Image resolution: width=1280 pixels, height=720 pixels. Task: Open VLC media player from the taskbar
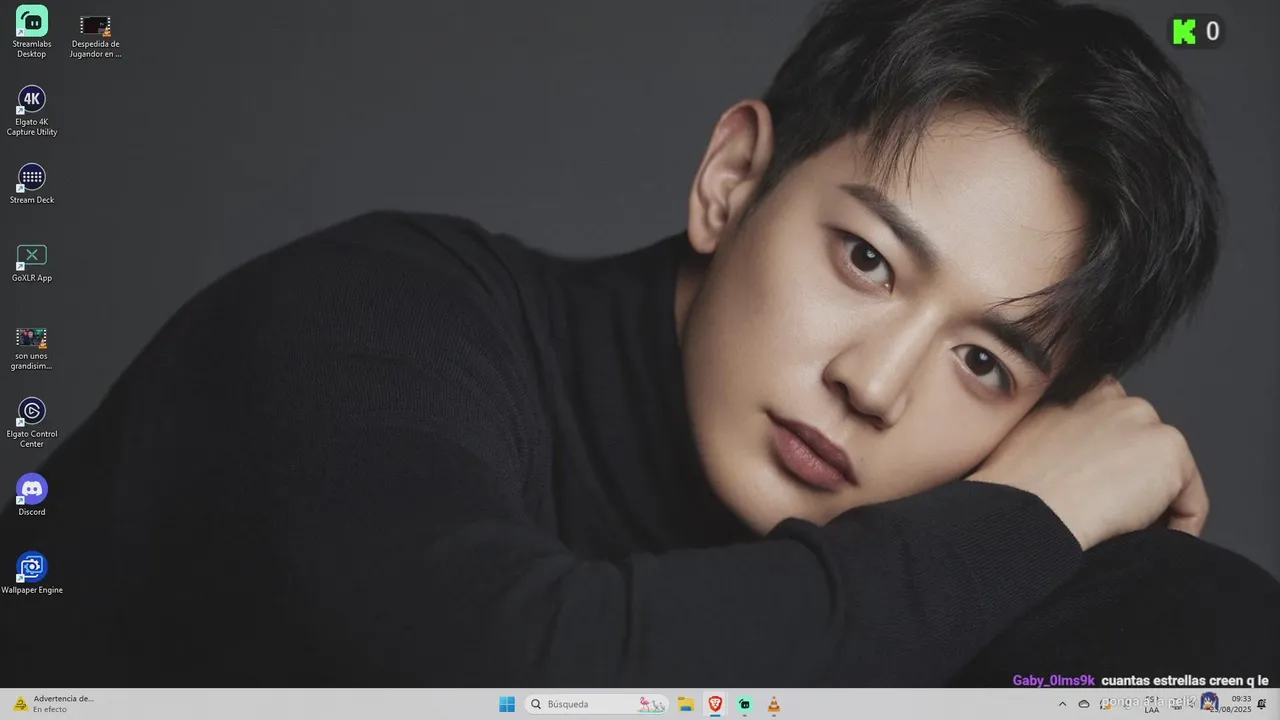click(x=773, y=704)
